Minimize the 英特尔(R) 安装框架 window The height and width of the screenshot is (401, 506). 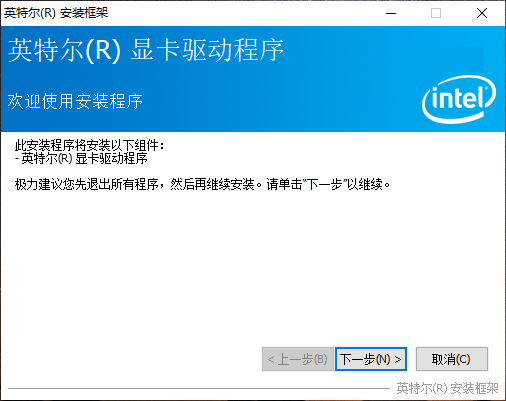point(391,13)
